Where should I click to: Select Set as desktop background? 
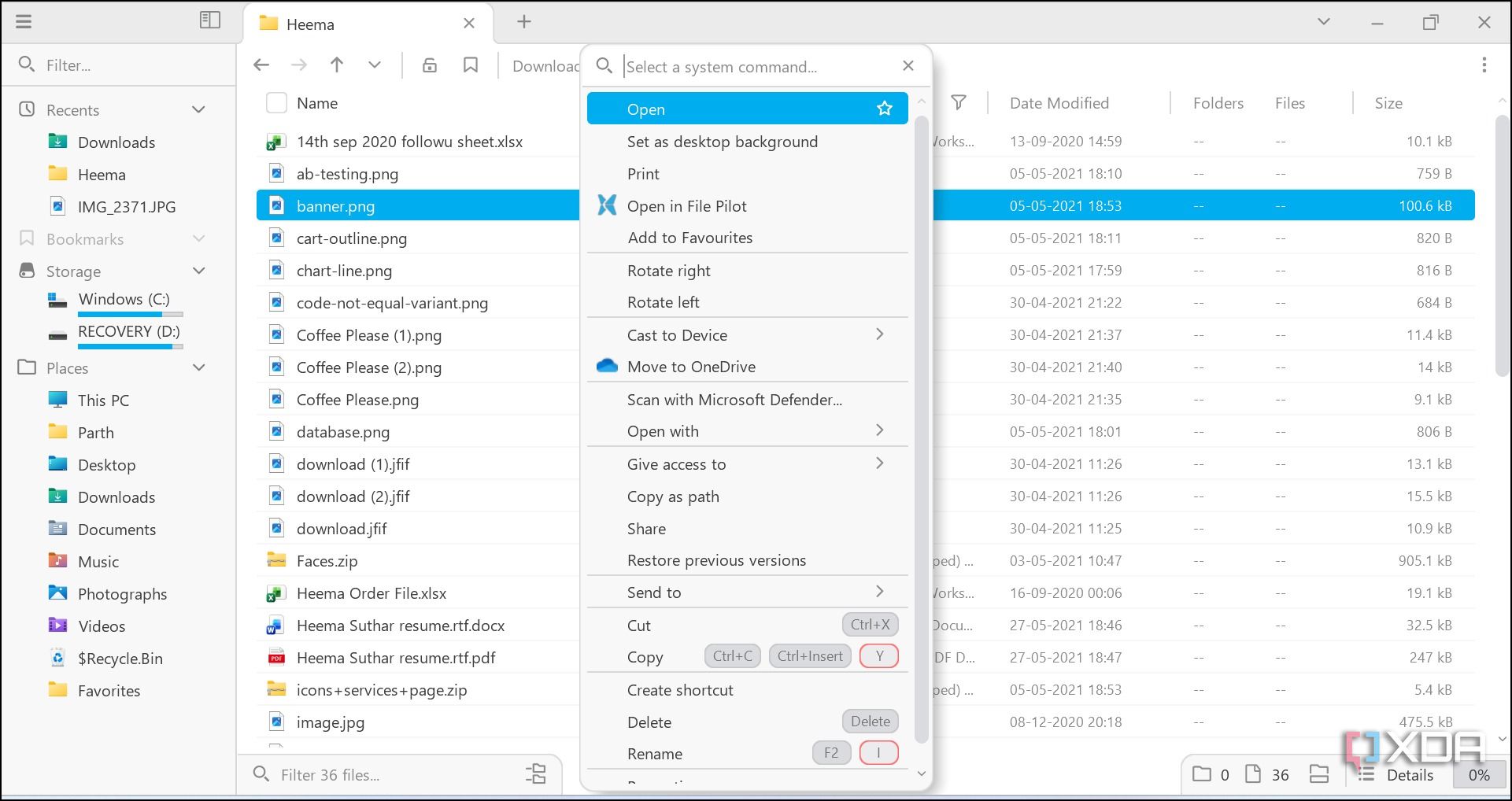(747, 142)
